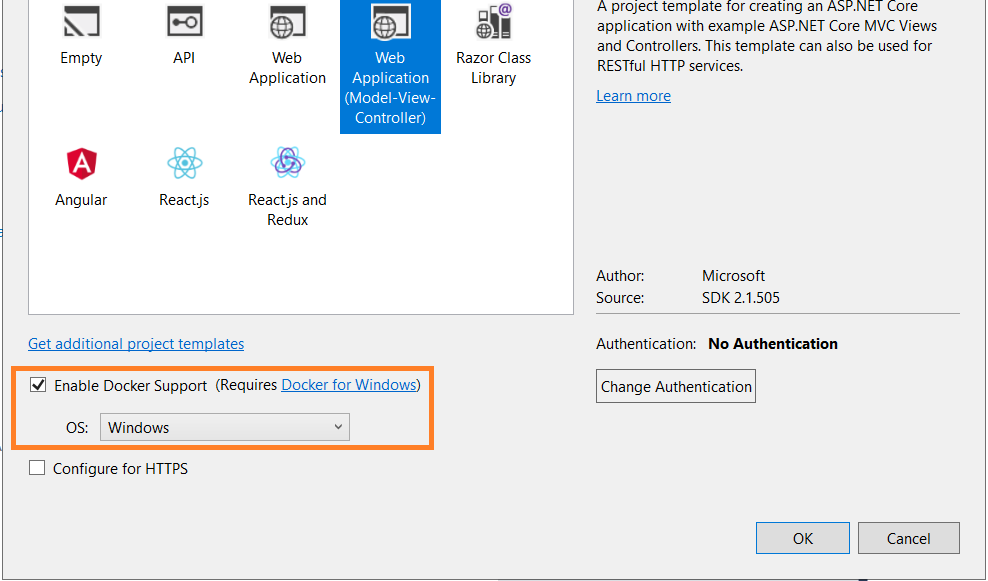The width and height of the screenshot is (988, 581).
Task: Pick the Web Application template icon
Action: coord(287,21)
